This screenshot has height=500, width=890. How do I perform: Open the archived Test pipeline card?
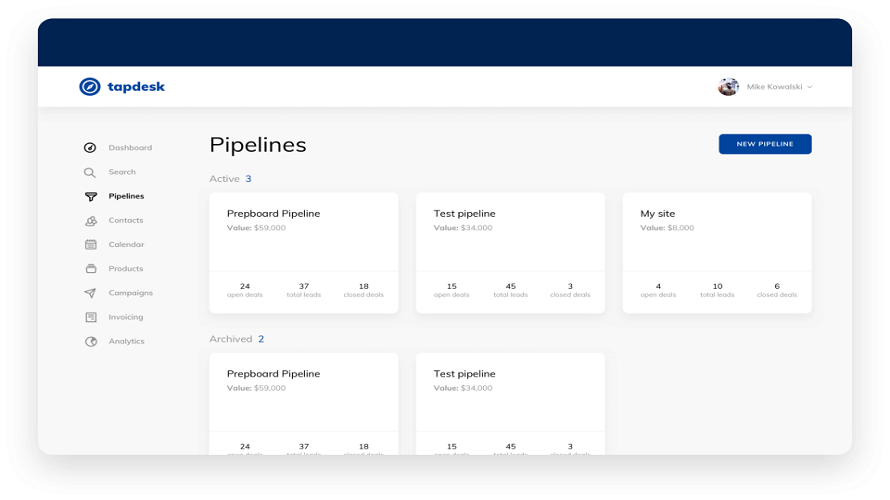click(x=510, y=395)
